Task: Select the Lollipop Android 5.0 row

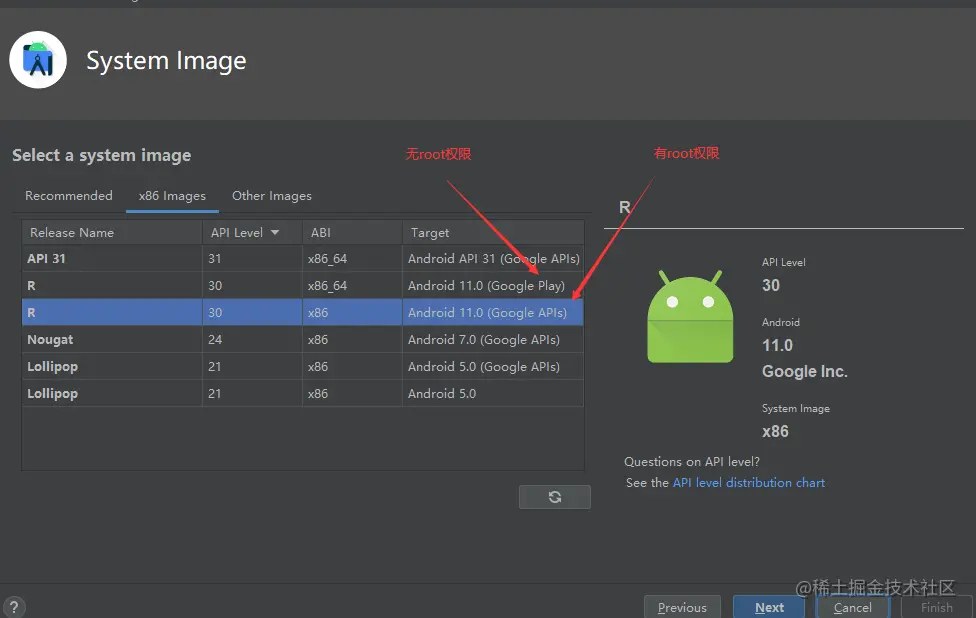Action: click(x=300, y=394)
